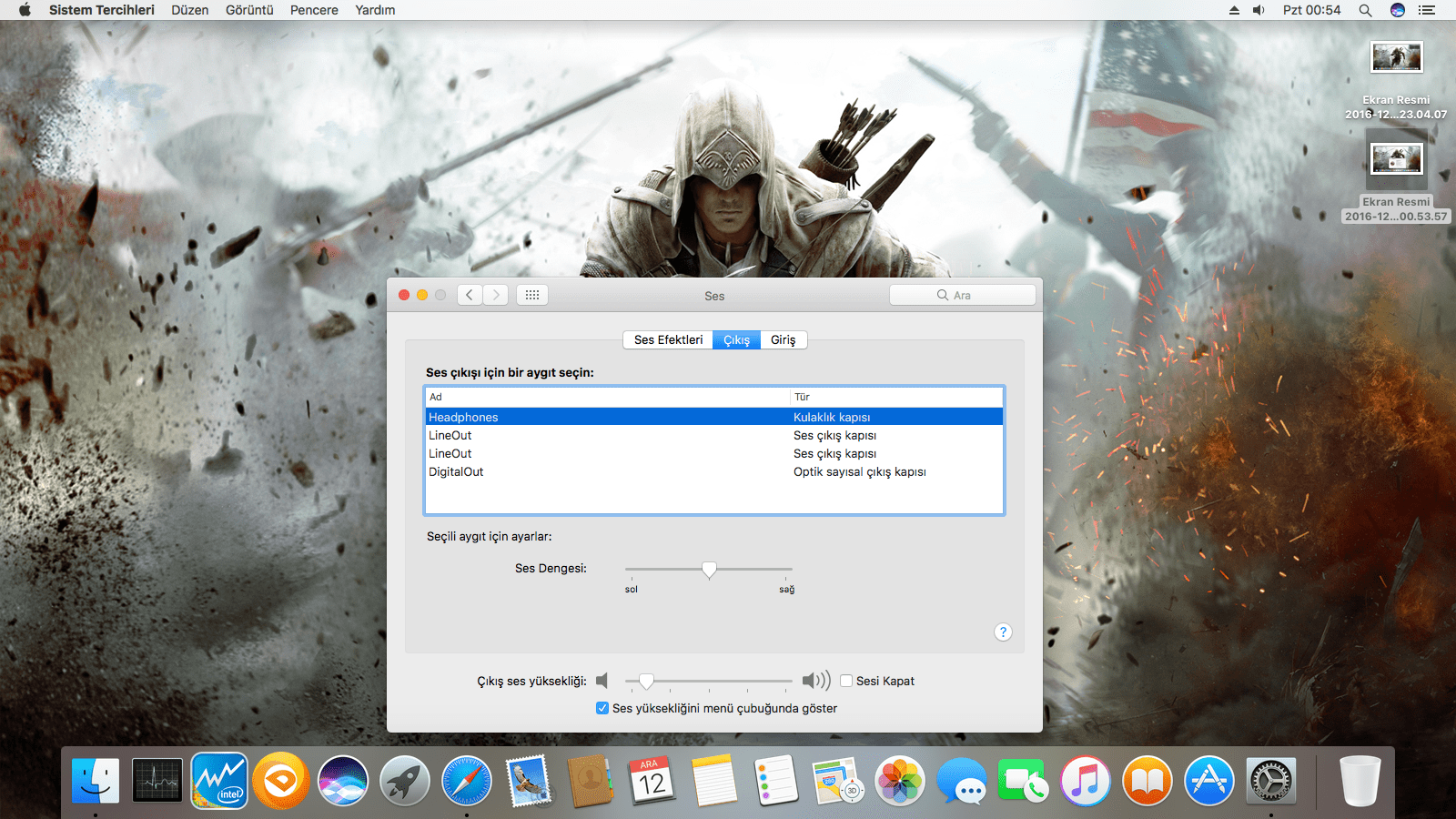1456x819 pixels.
Task: Uncheck Ses yüksekliğini menü çubuğunda göster
Action: pos(602,708)
